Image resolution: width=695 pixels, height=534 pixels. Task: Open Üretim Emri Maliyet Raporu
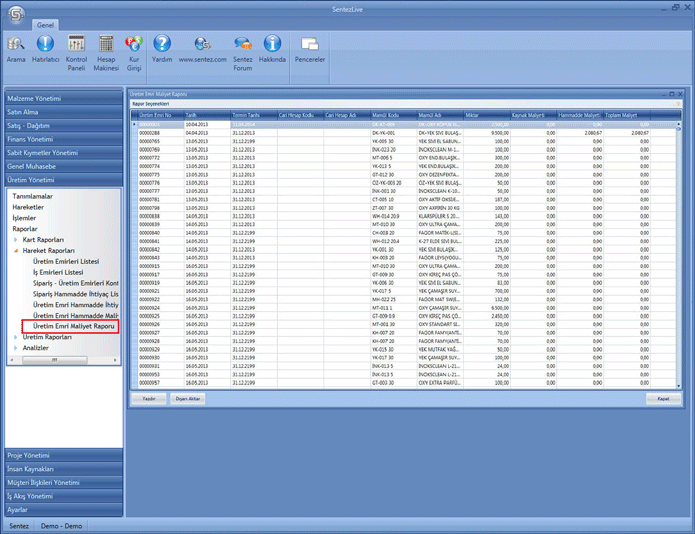(x=74, y=326)
